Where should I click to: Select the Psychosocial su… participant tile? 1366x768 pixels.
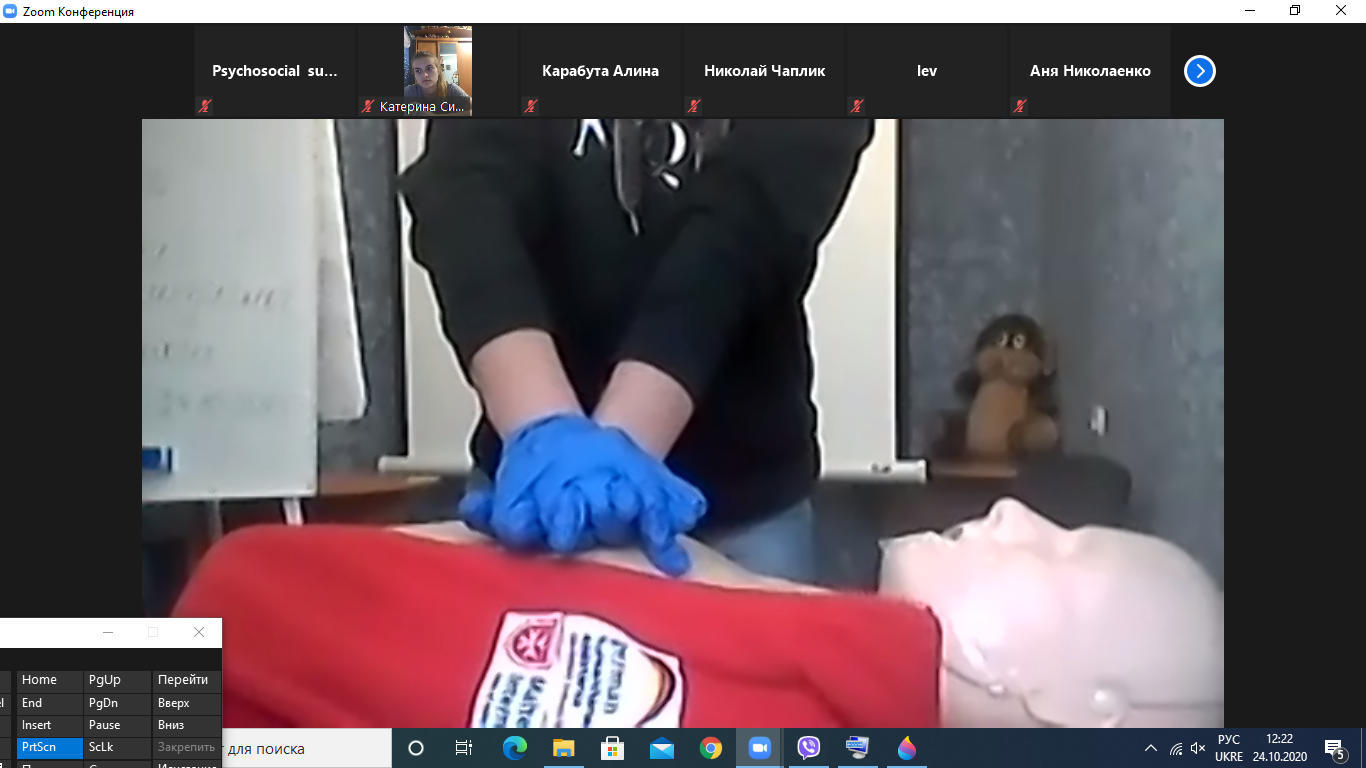pyautogui.click(x=275, y=71)
